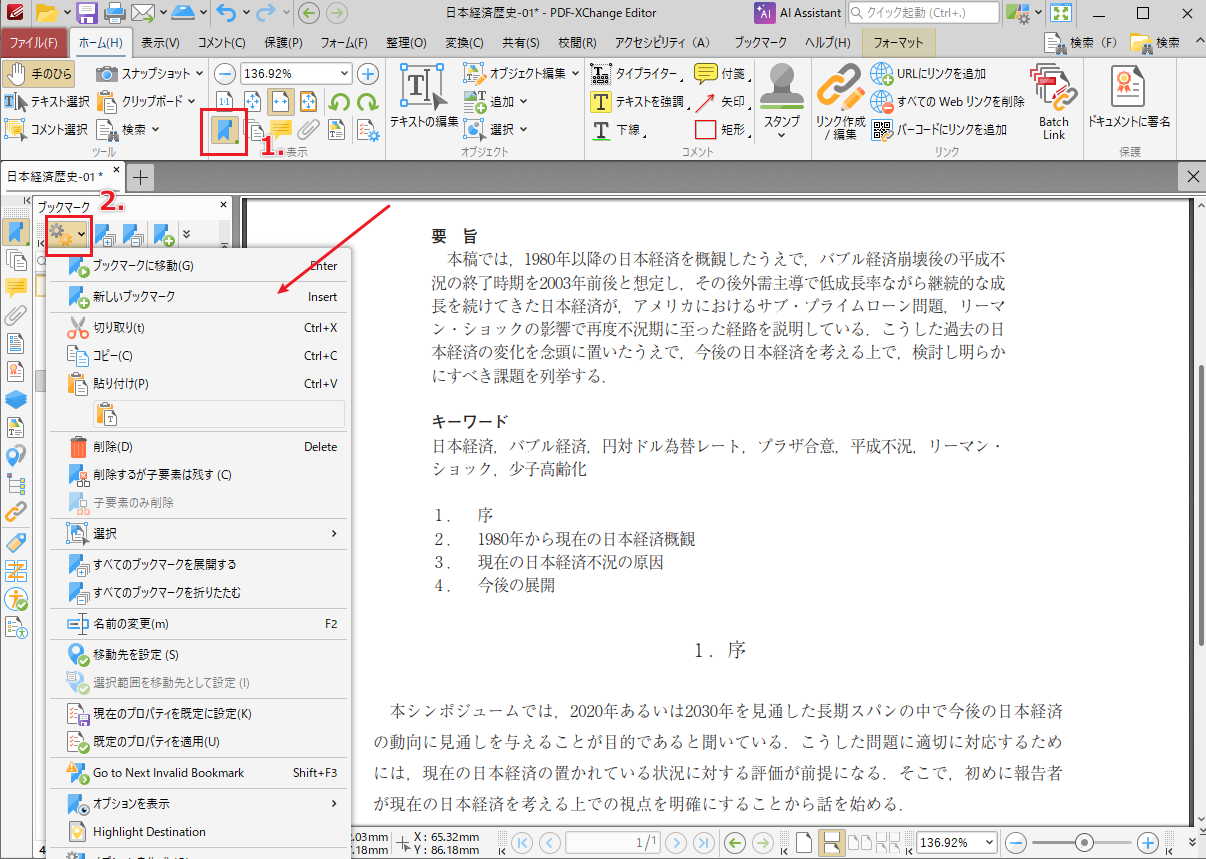This screenshot has height=859, width=1206.
Task: Adjust the zoom slider in status bar
Action: coord(1083,843)
